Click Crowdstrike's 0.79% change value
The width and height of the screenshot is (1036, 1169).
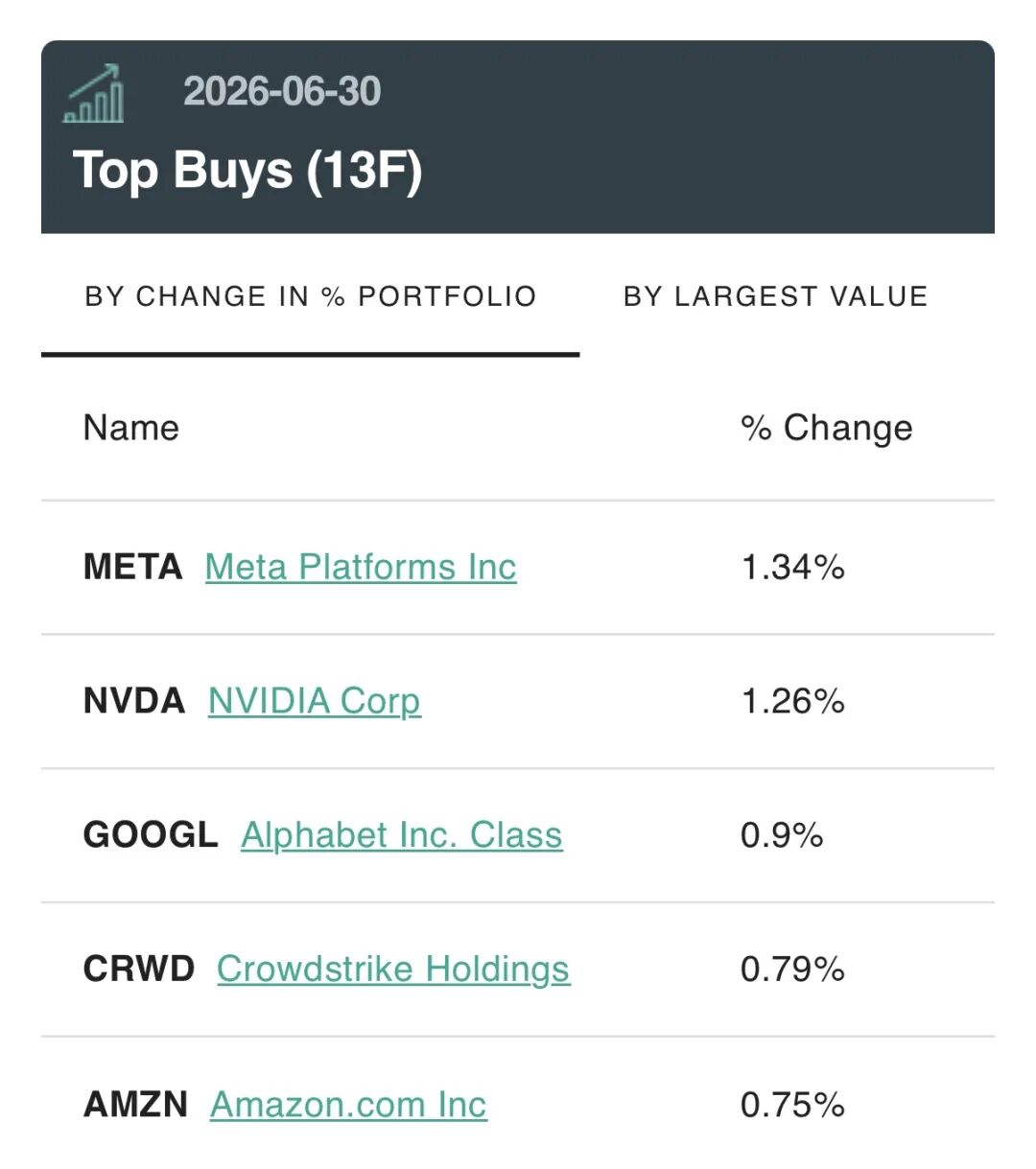(x=792, y=970)
